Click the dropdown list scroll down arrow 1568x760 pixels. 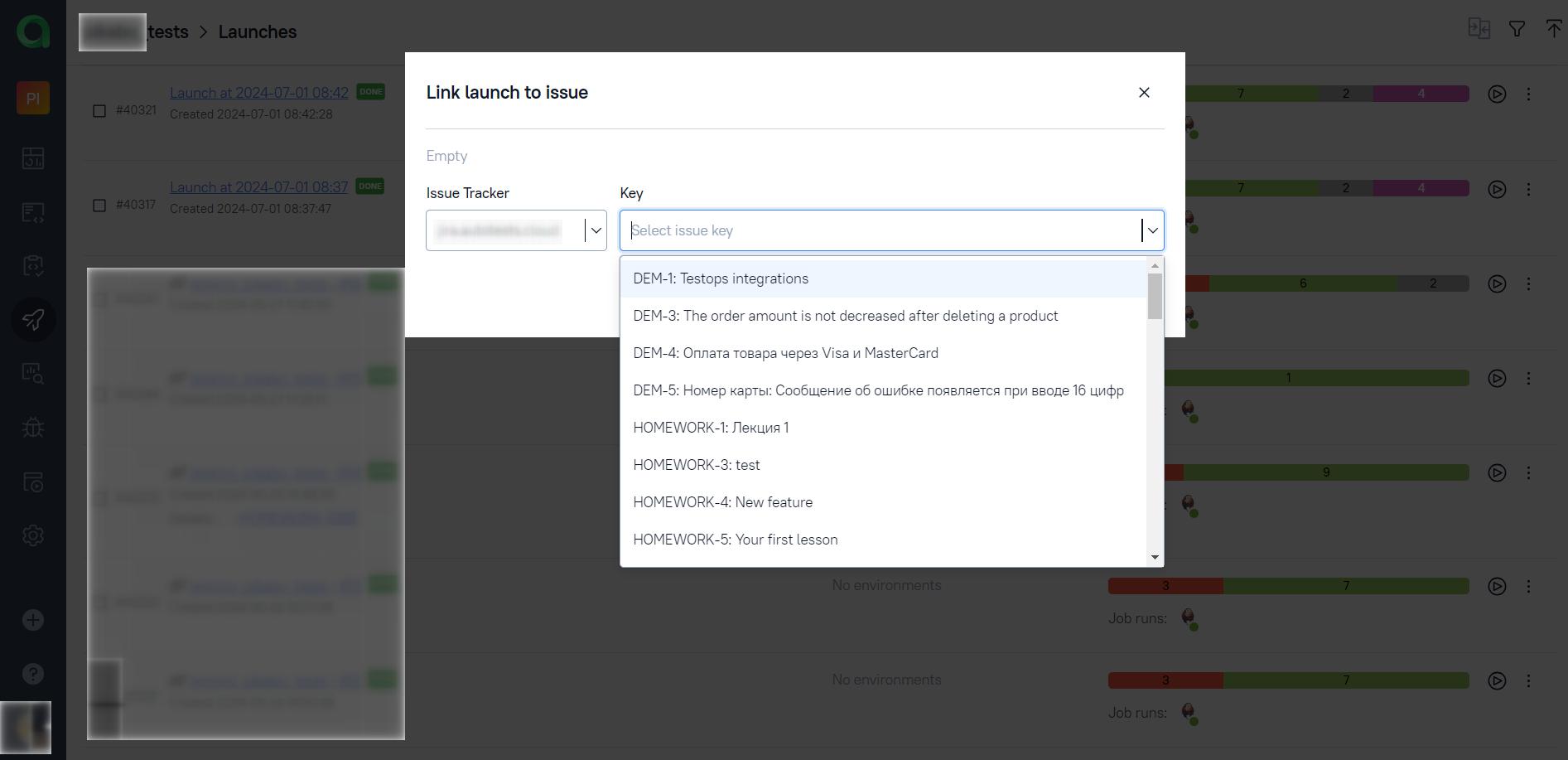[1155, 557]
